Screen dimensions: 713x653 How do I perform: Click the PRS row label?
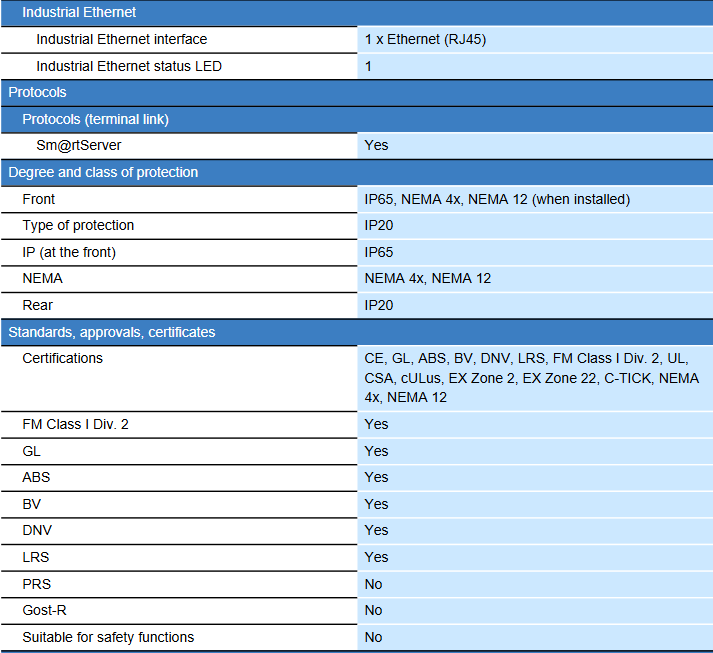[x=37, y=584]
